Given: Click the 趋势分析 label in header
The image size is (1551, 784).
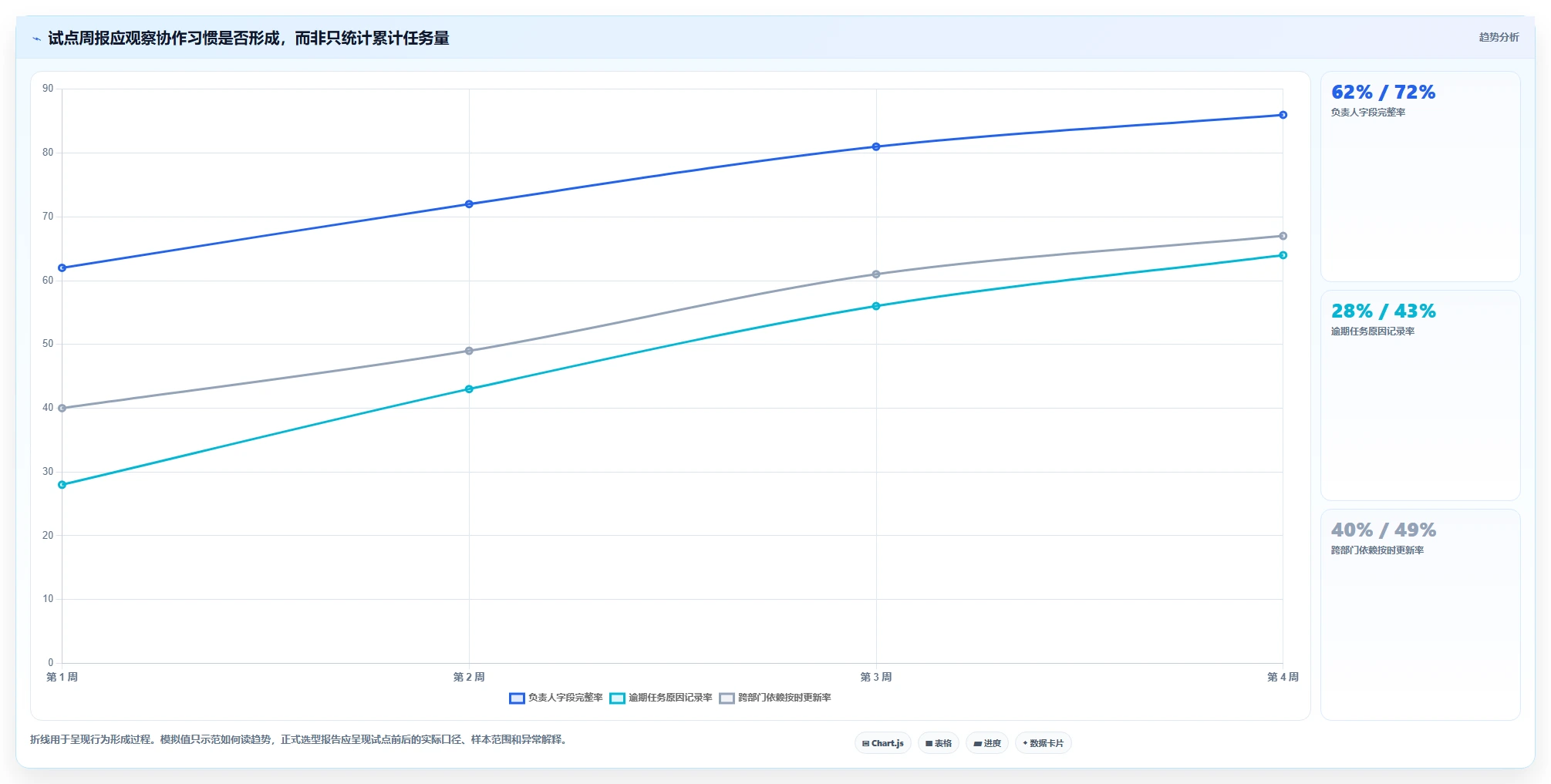Looking at the screenshot, I should [1499, 37].
